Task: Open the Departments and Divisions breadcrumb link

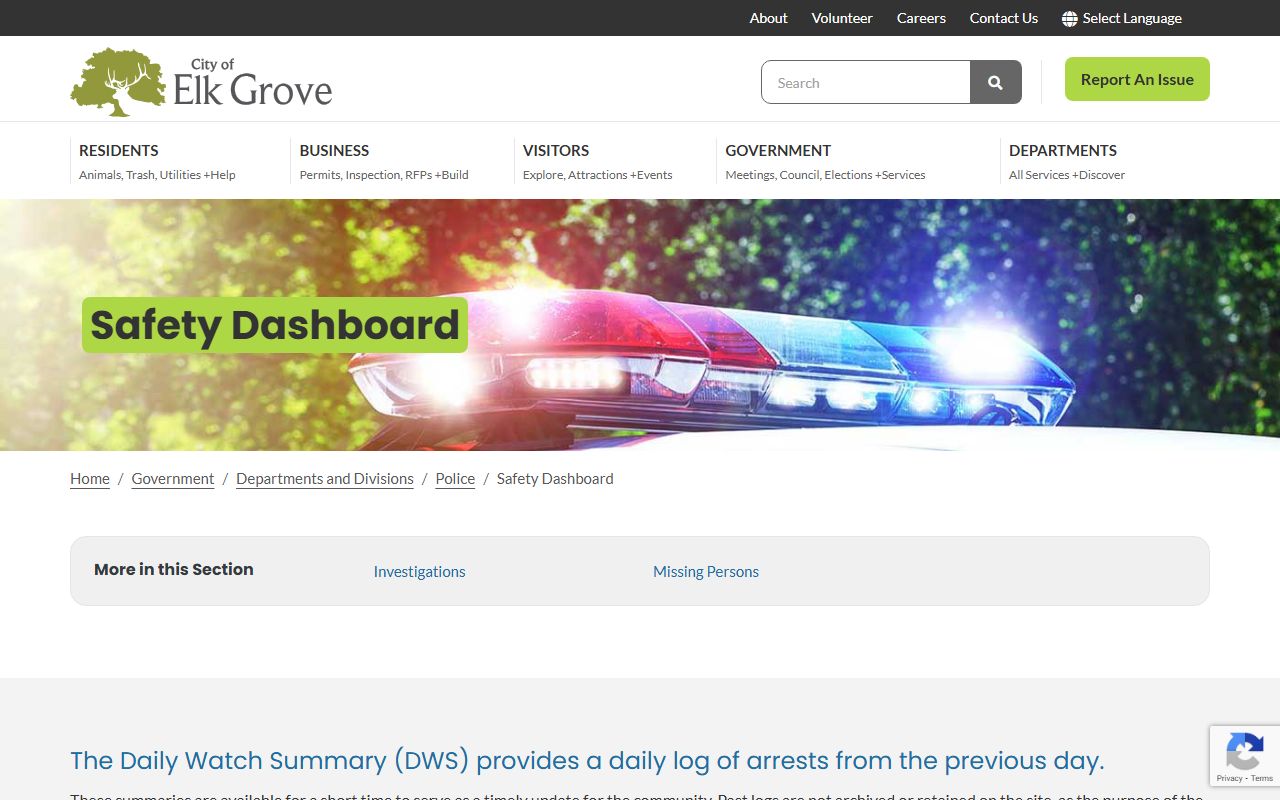Action: (325, 479)
